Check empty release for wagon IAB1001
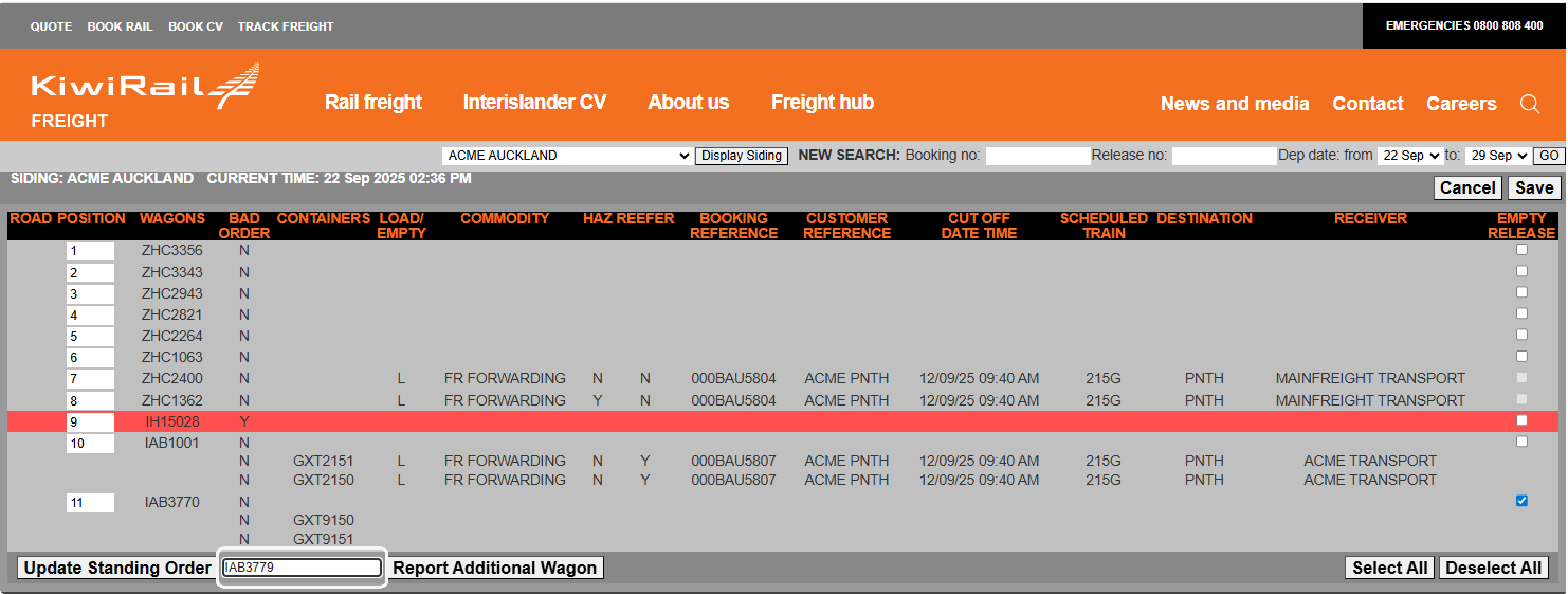Screen dimensions: 1568x594 [1521, 442]
